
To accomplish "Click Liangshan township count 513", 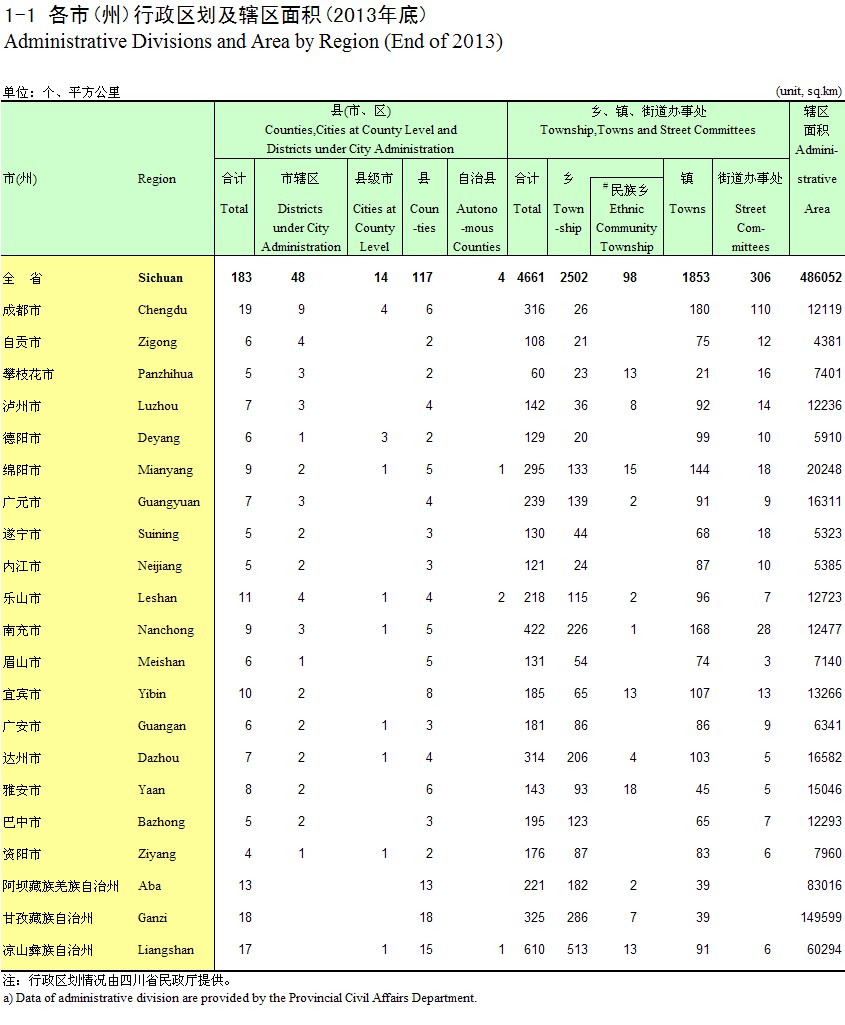I will pyautogui.click(x=577, y=950).
